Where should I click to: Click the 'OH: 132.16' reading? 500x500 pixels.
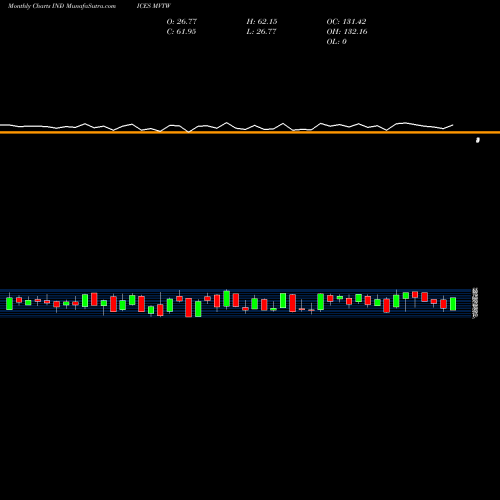[x=347, y=31]
